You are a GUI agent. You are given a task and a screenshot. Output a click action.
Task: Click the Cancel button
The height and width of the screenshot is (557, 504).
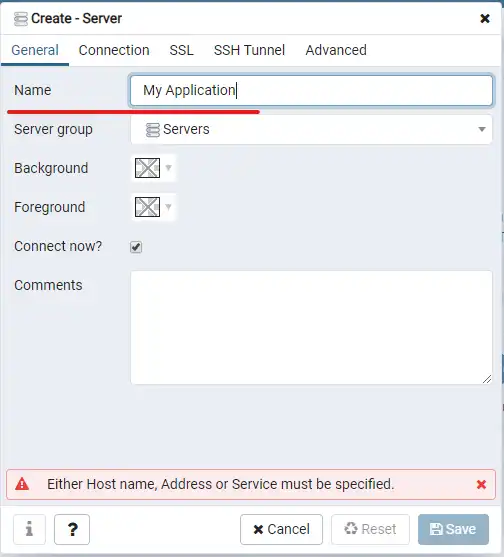(x=281, y=529)
